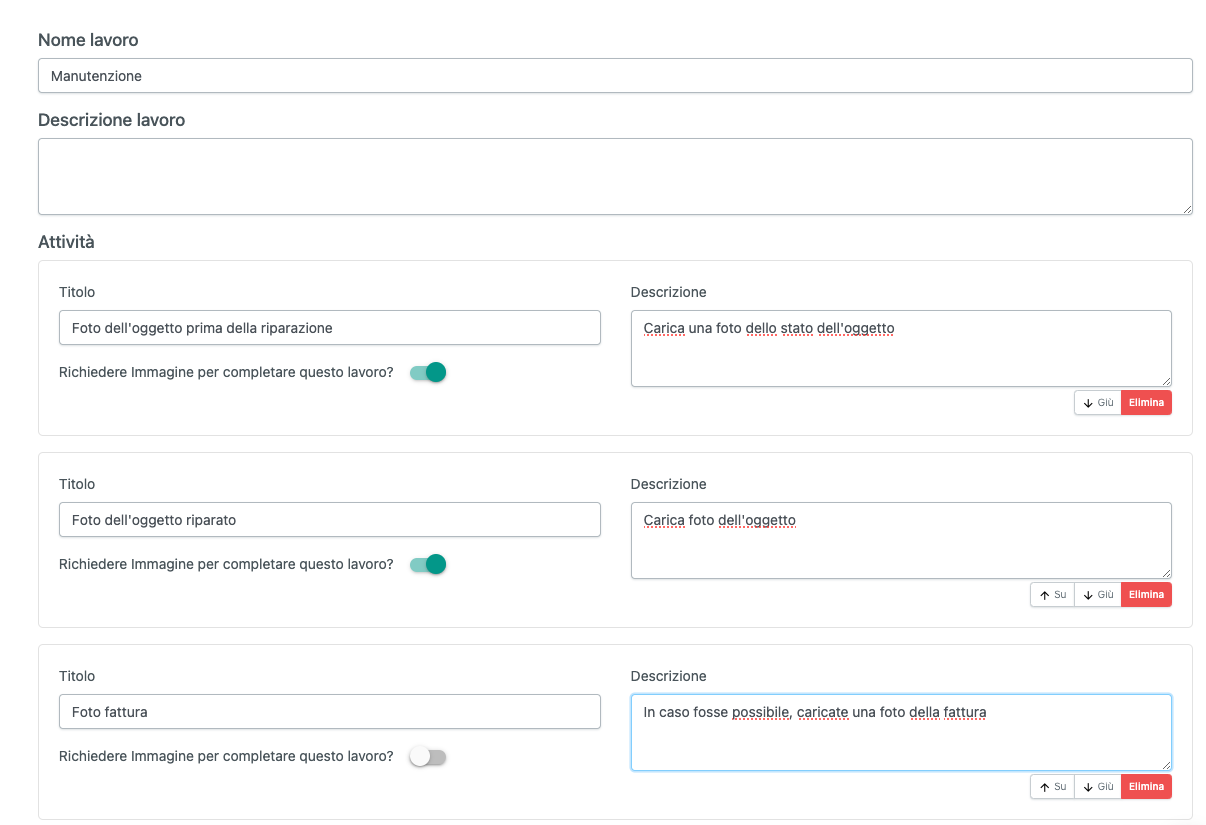Click inside the Descrizione lavoro textarea
This screenshot has width=1206, height=825.
point(615,176)
